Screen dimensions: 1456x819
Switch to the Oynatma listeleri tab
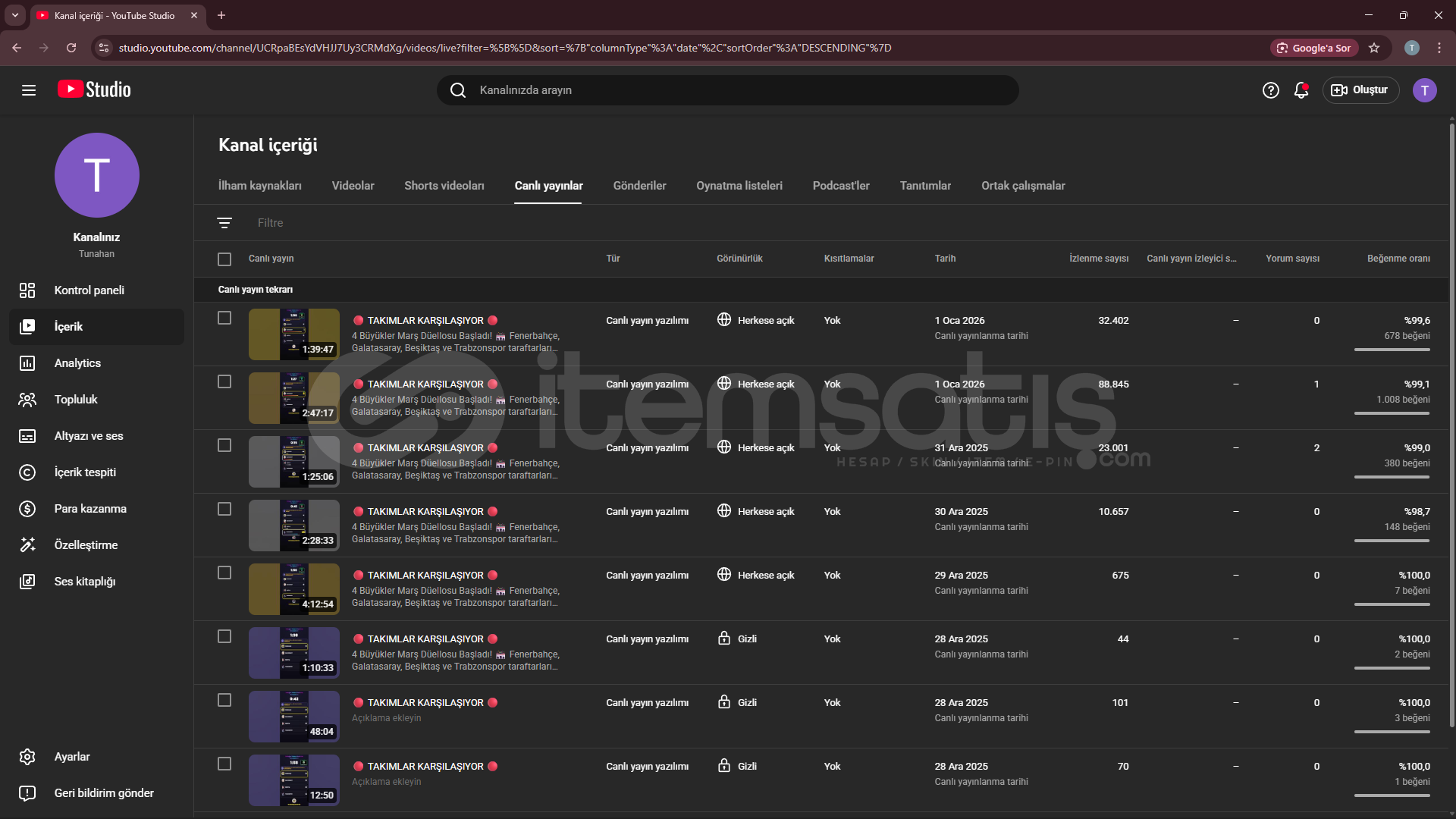pos(739,186)
